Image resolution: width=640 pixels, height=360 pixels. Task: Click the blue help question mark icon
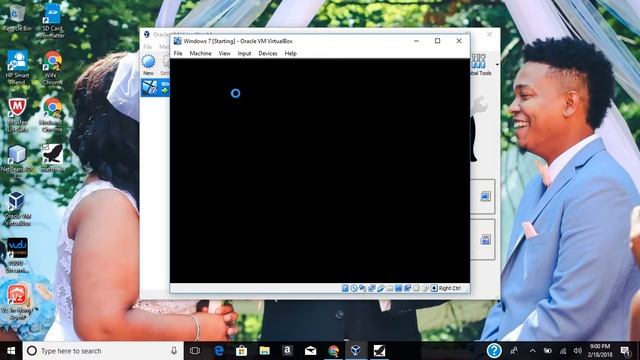pyautogui.click(x=494, y=351)
